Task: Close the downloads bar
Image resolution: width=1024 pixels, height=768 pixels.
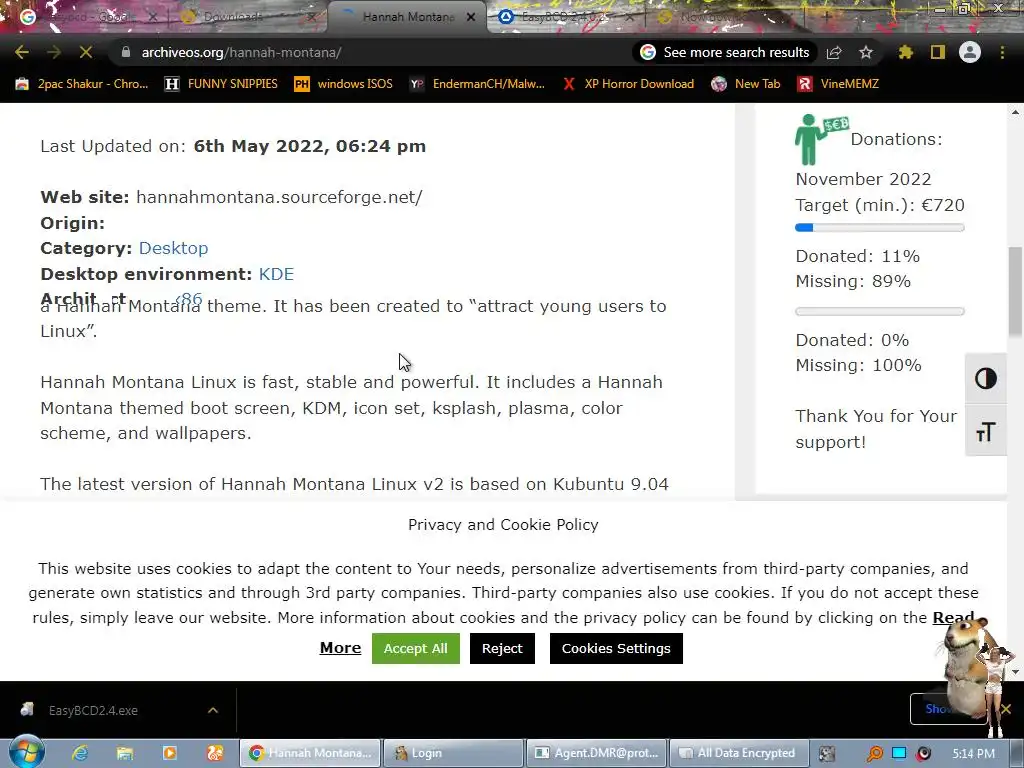Action: click(1006, 709)
